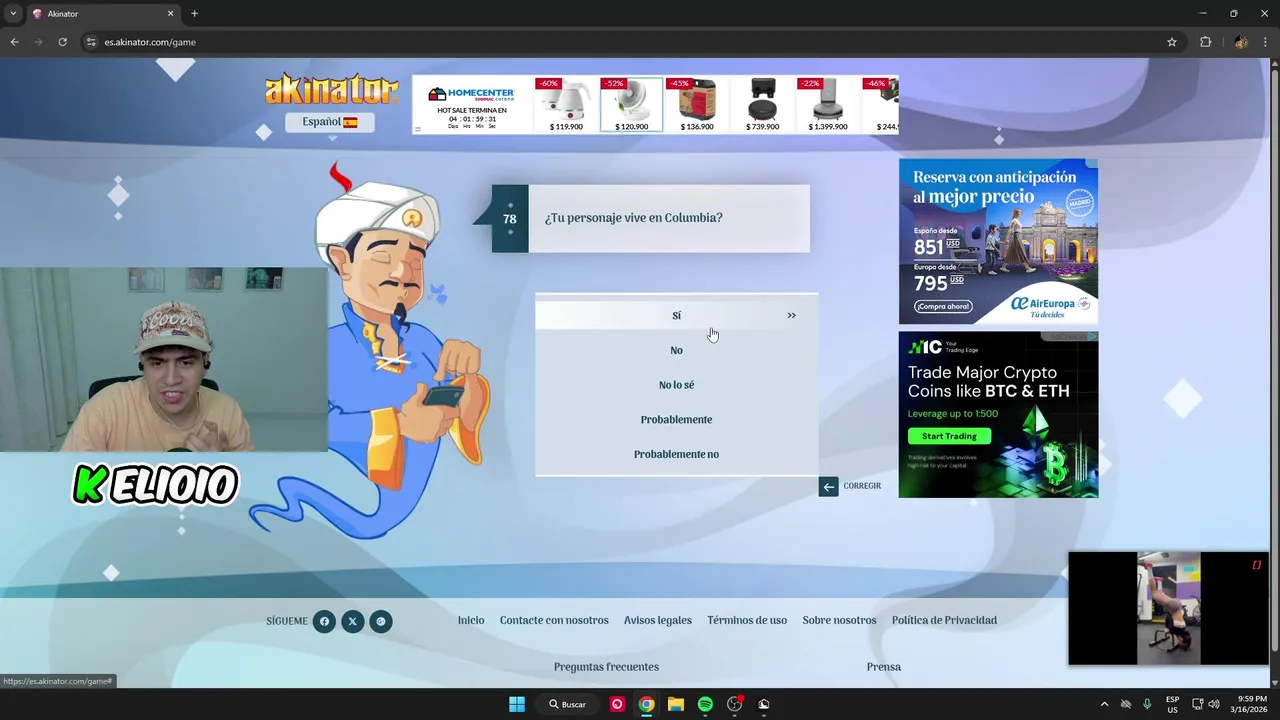The height and width of the screenshot is (720, 1280).
Task: Open the 'Sobre nosotros' link
Action: (x=839, y=620)
